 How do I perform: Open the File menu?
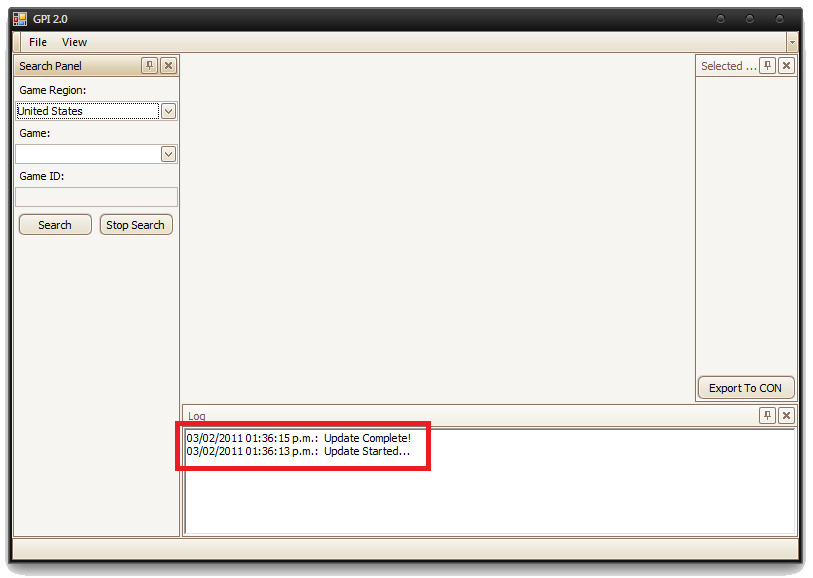(x=38, y=42)
